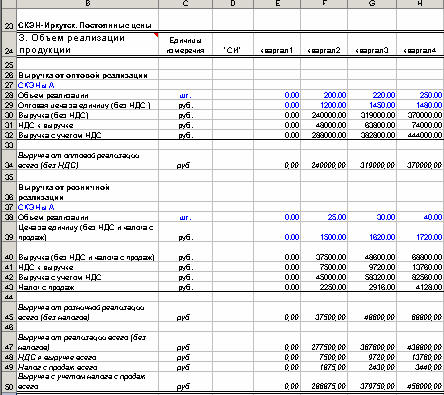Click row header 34
This screenshot has height=395, width=444.
[x=9, y=160]
